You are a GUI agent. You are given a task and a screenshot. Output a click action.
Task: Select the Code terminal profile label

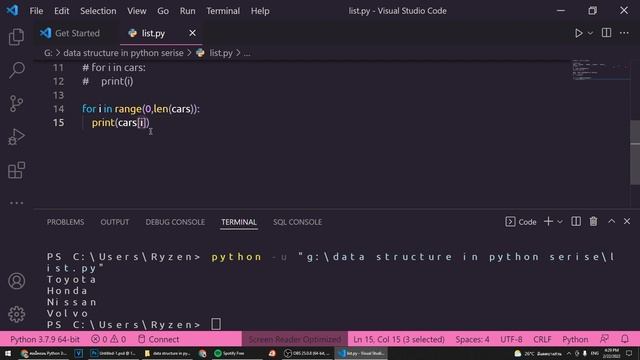tap(521, 222)
